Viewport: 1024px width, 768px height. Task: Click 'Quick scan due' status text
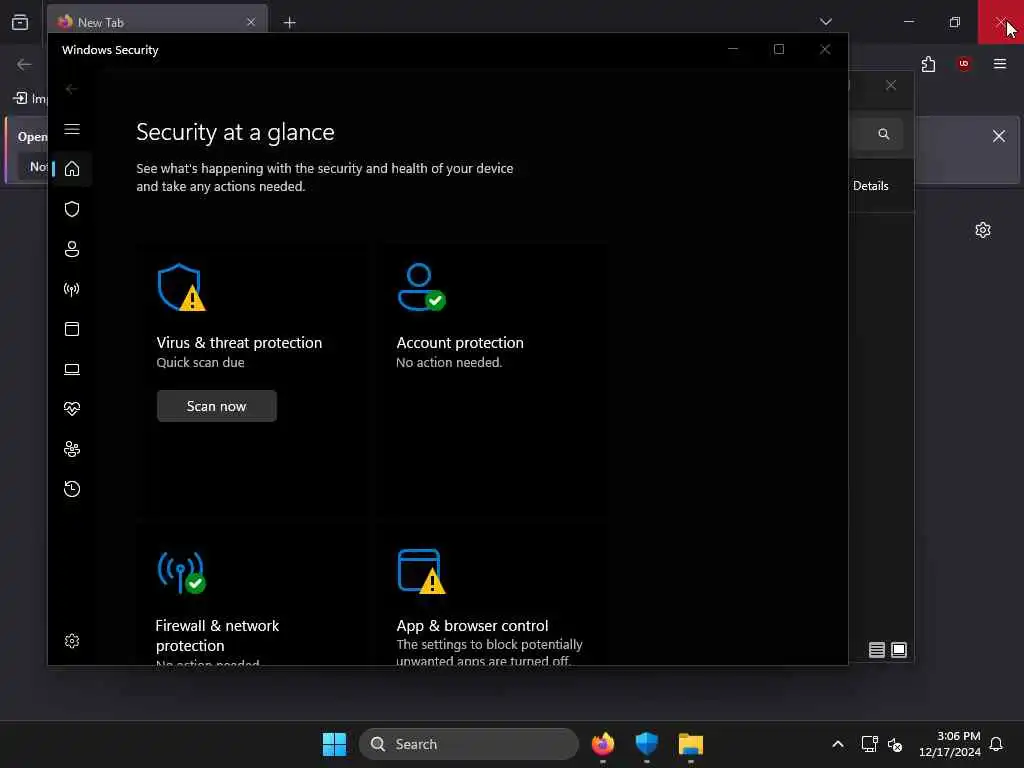coord(200,362)
